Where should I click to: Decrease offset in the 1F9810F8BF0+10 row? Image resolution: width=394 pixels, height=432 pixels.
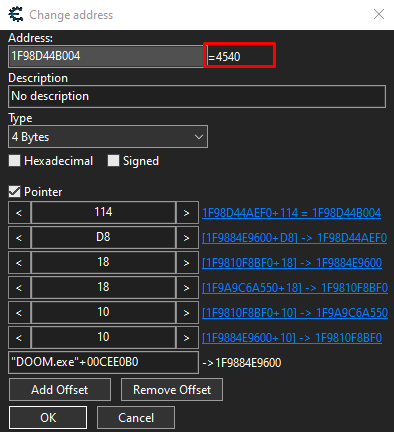(x=19, y=312)
